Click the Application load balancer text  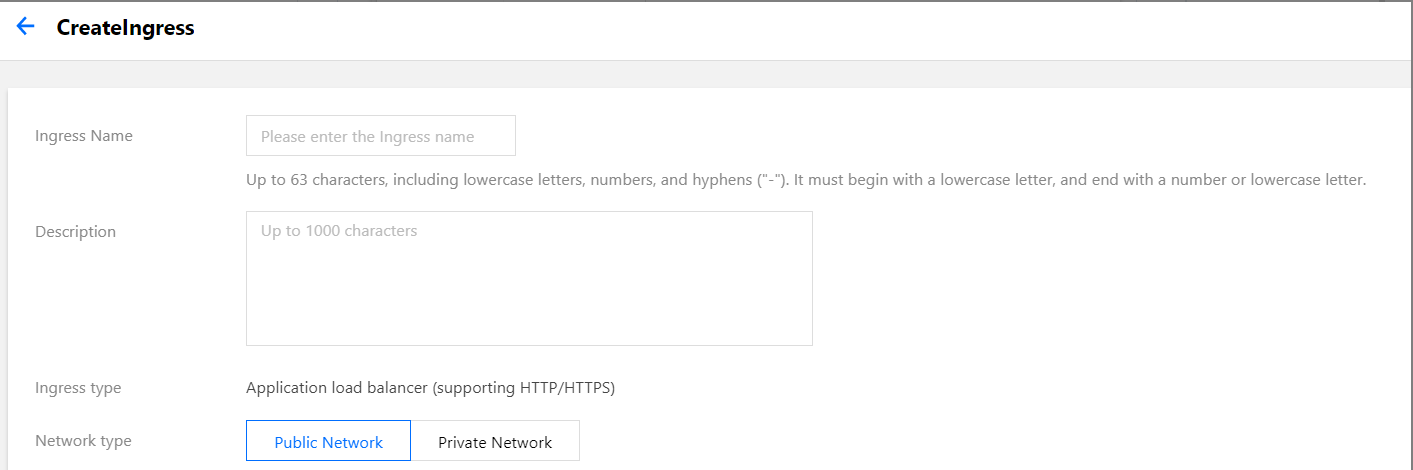coord(337,388)
